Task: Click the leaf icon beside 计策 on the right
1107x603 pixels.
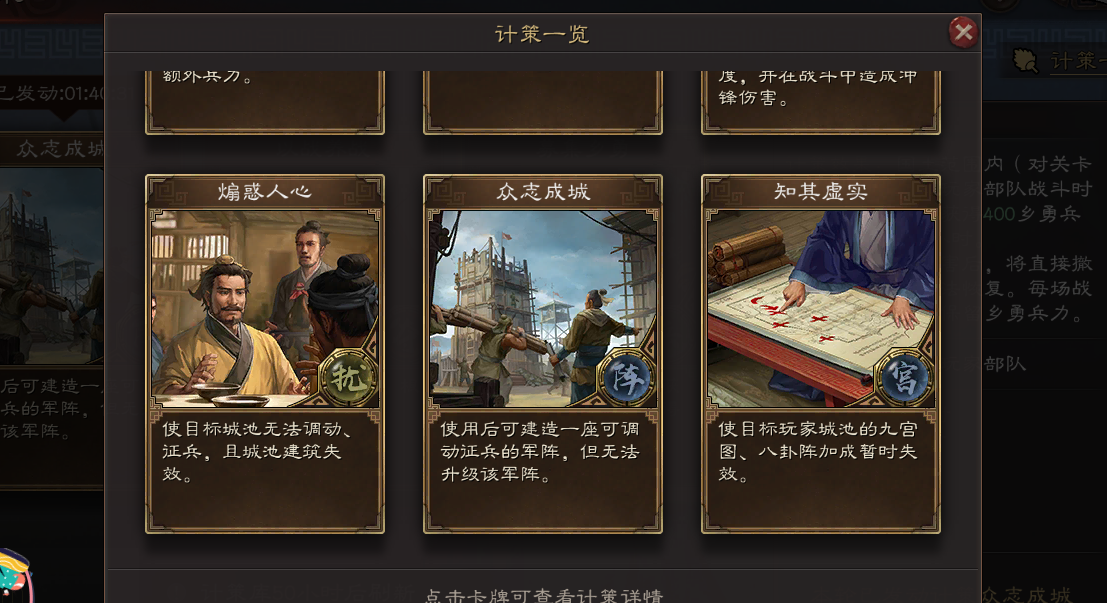Action: (1025, 61)
